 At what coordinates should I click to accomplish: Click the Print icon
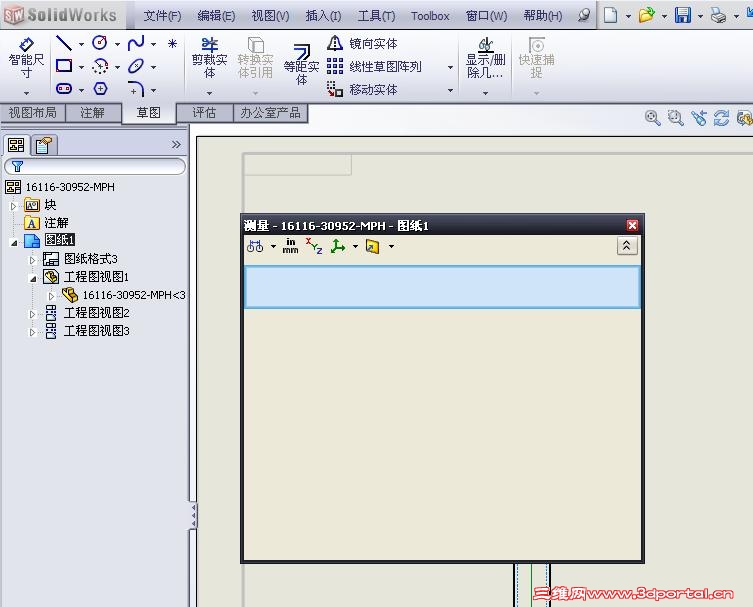[718, 15]
